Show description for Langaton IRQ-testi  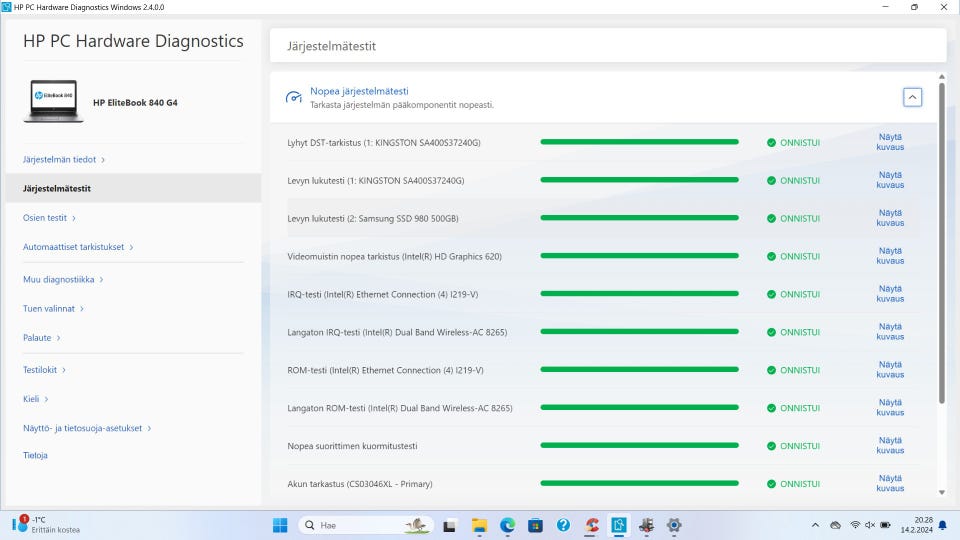890,332
